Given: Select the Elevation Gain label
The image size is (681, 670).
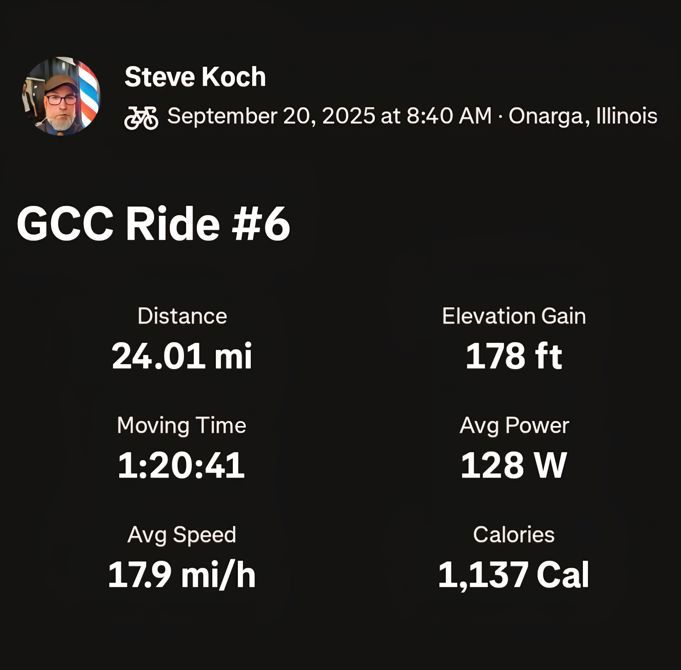Looking at the screenshot, I should [514, 316].
